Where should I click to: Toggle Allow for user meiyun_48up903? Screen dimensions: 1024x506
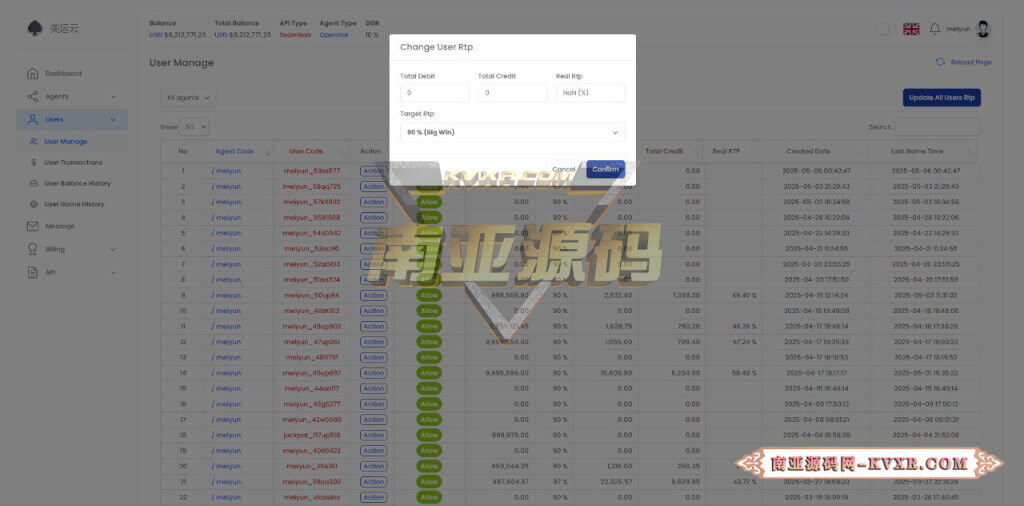pyautogui.click(x=429, y=326)
